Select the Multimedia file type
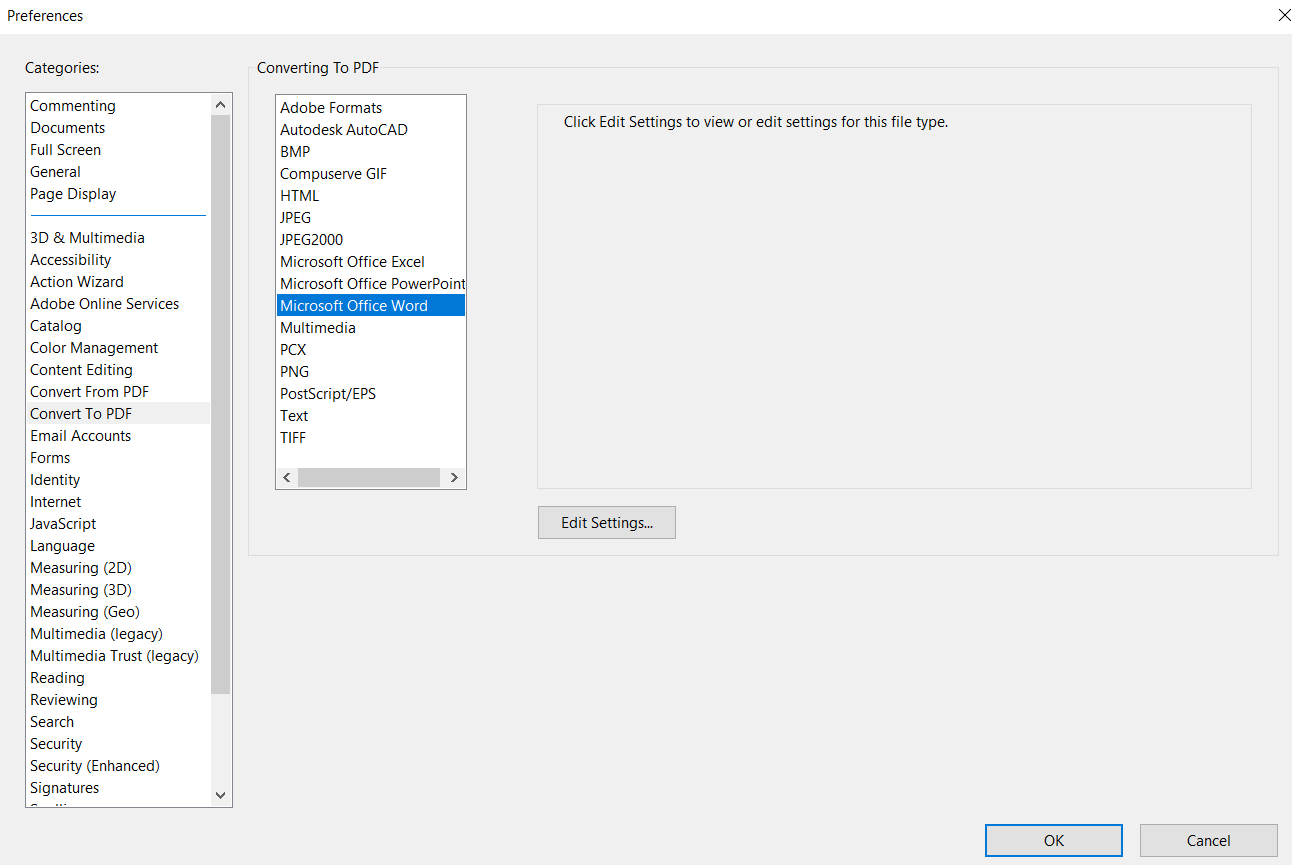 [x=317, y=327]
